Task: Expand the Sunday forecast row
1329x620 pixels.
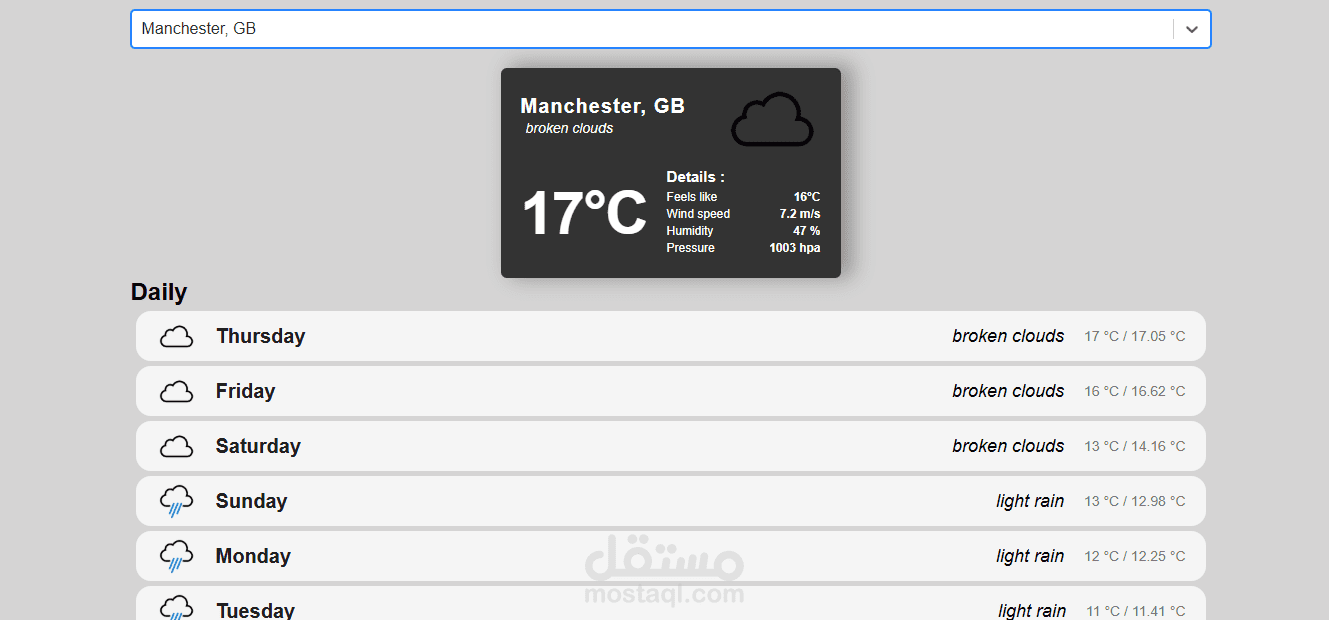Action: (x=671, y=501)
